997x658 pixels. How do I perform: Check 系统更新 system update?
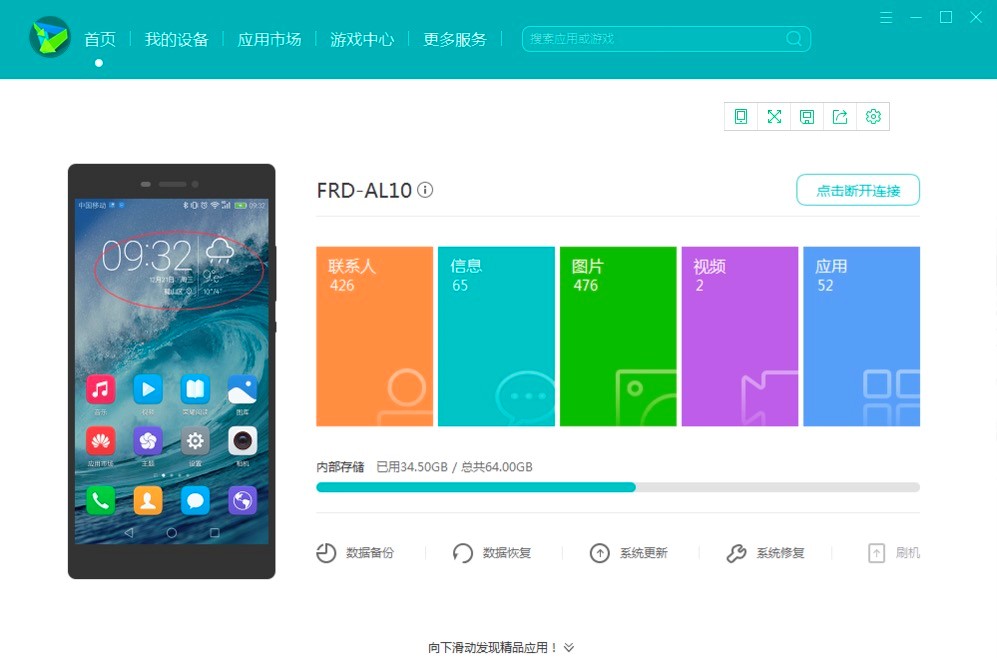coord(629,552)
